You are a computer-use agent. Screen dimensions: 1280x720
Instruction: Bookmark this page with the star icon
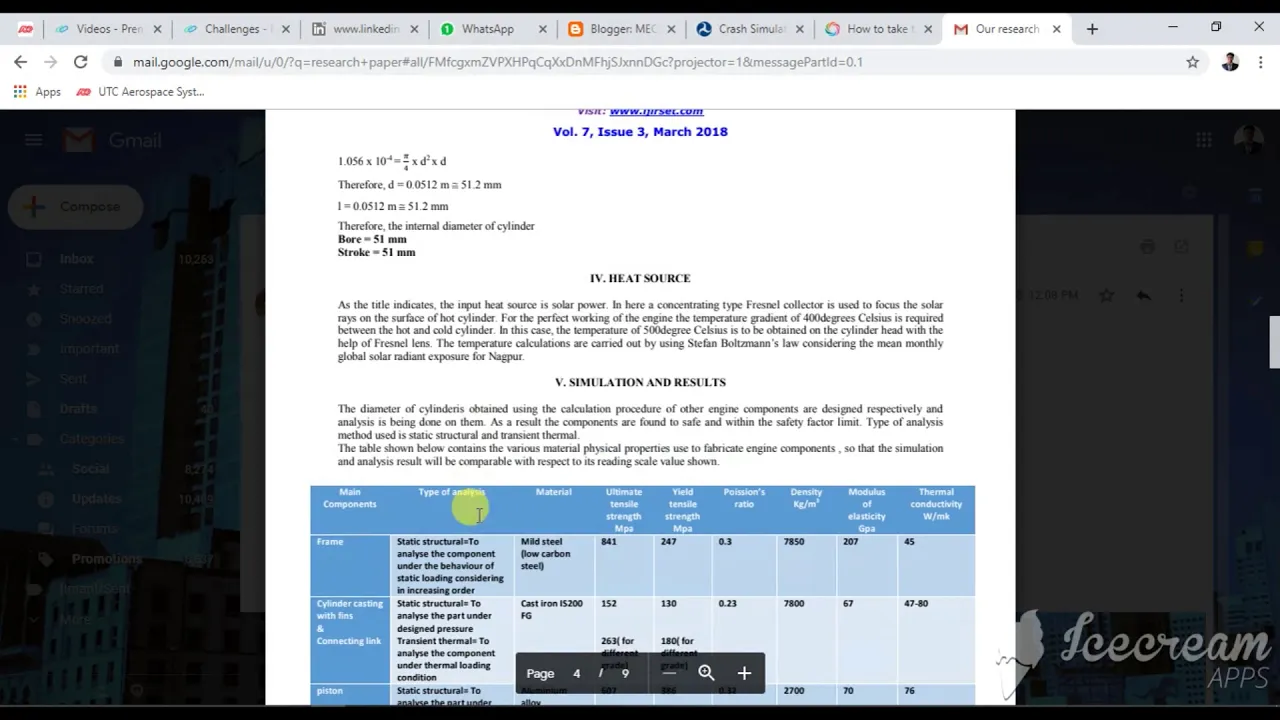(x=1192, y=62)
